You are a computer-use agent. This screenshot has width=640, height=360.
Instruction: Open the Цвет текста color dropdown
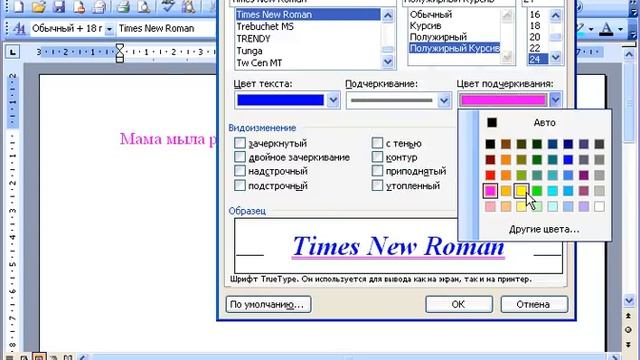(333, 100)
